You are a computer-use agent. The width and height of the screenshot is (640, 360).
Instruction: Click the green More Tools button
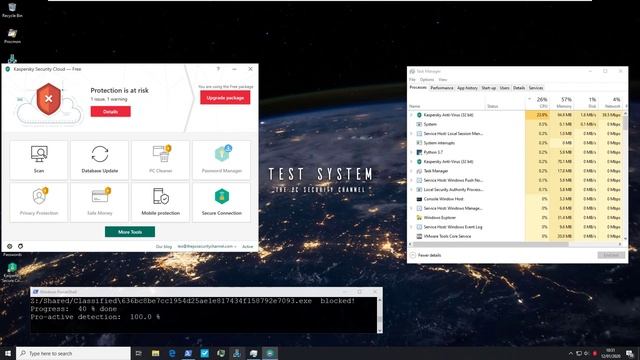[x=130, y=232]
